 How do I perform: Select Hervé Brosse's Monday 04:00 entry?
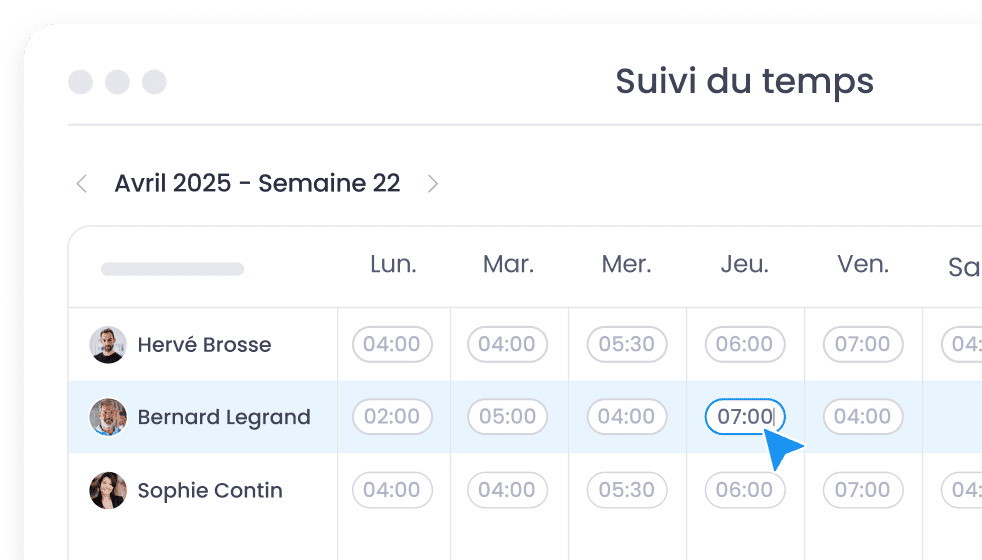tap(392, 345)
